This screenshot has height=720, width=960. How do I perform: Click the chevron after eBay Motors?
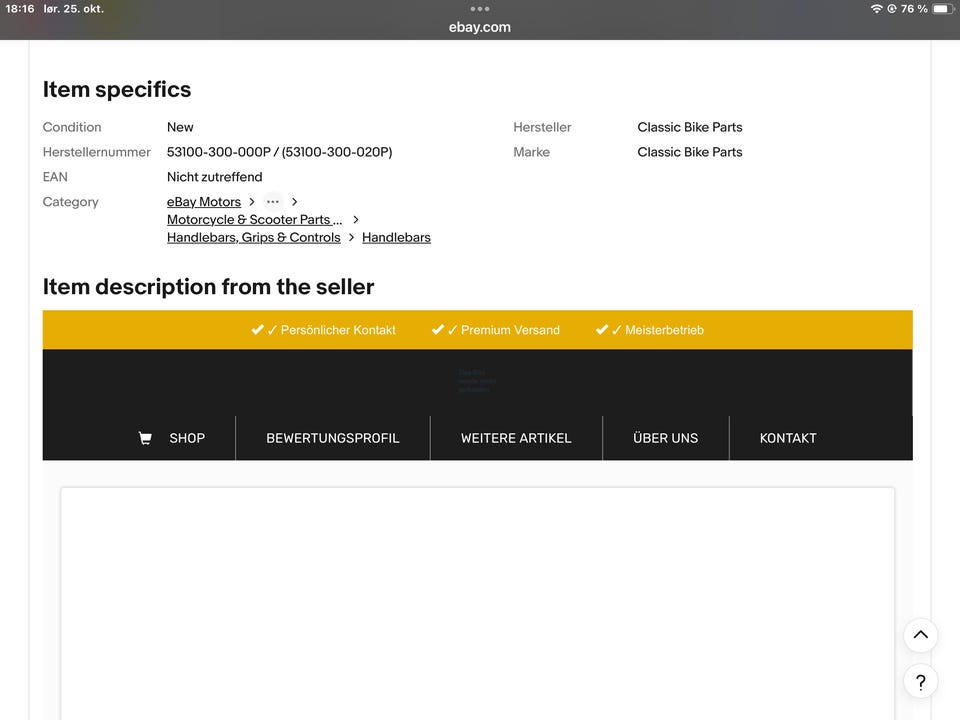click(x=252, y=201)
